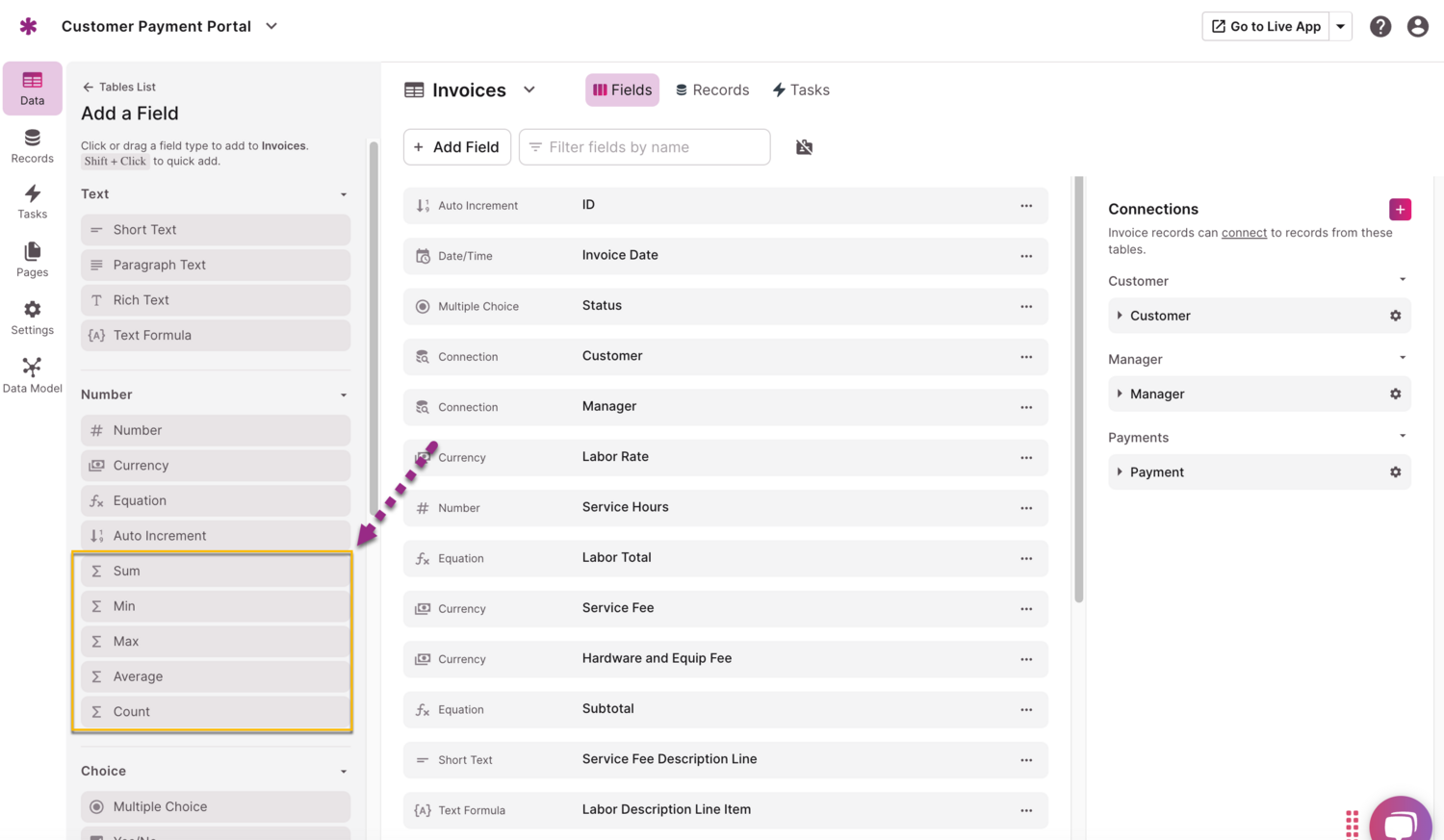This screenshot has width=1444, height=840.
Task: Click the hide field types icon beside filter
Action: click(x=804, y=147)
